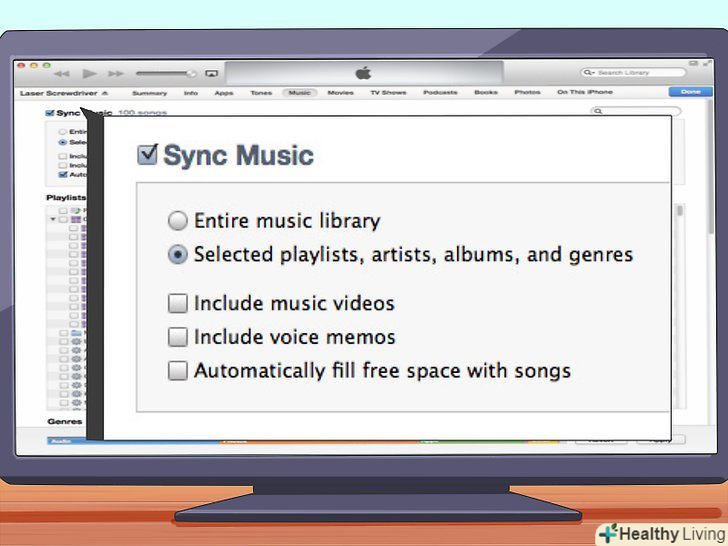The width and height of the screenshot is (728, 546).
Task: Click the blue folder icon in Playlists
Action: click(x=76, y=333)
